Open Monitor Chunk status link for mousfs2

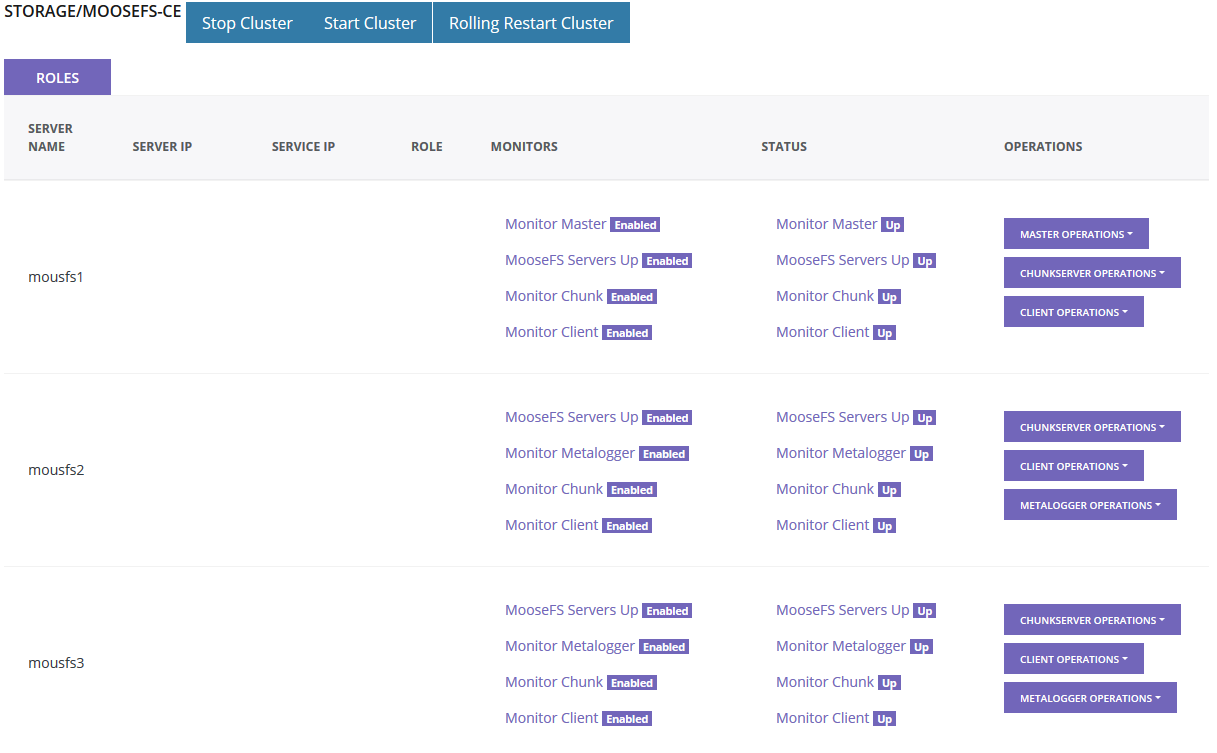coord(825,489)
